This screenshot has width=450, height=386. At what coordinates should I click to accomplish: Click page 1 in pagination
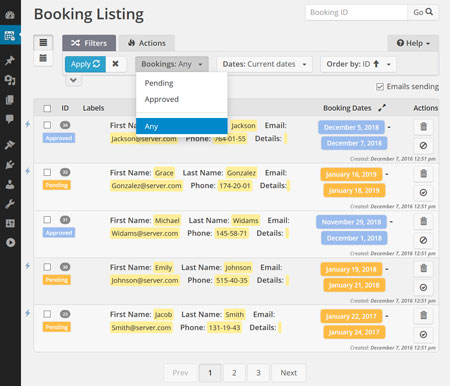(x=210, y=373)
